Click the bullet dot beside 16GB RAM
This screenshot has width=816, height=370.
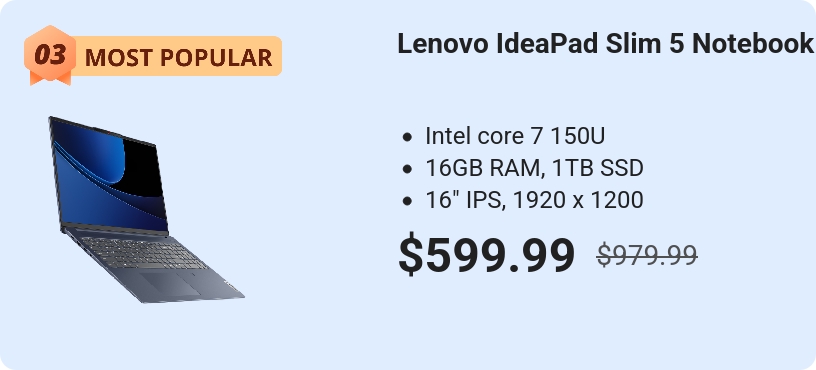(x=407, y=169)
